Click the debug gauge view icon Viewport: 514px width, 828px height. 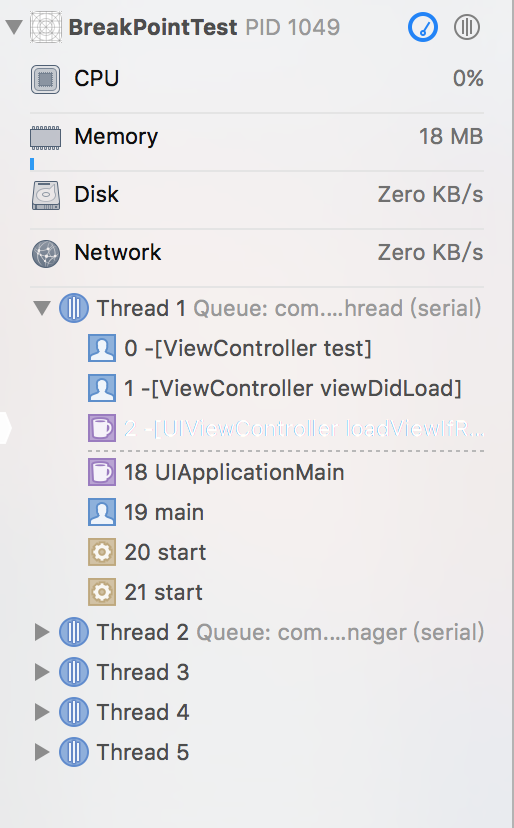(x=423, y=27)
